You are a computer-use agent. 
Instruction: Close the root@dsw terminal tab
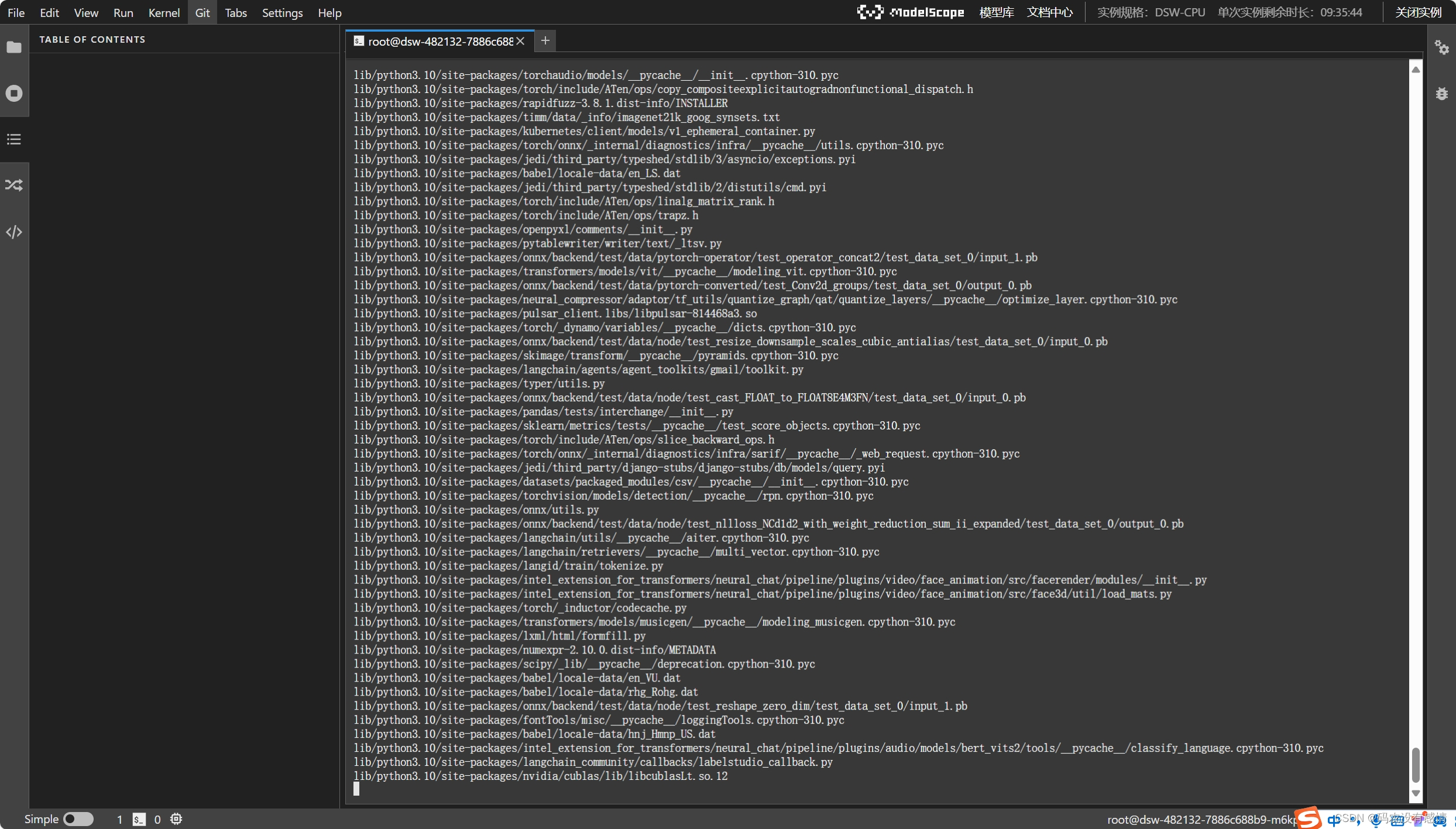coord(520,41)
